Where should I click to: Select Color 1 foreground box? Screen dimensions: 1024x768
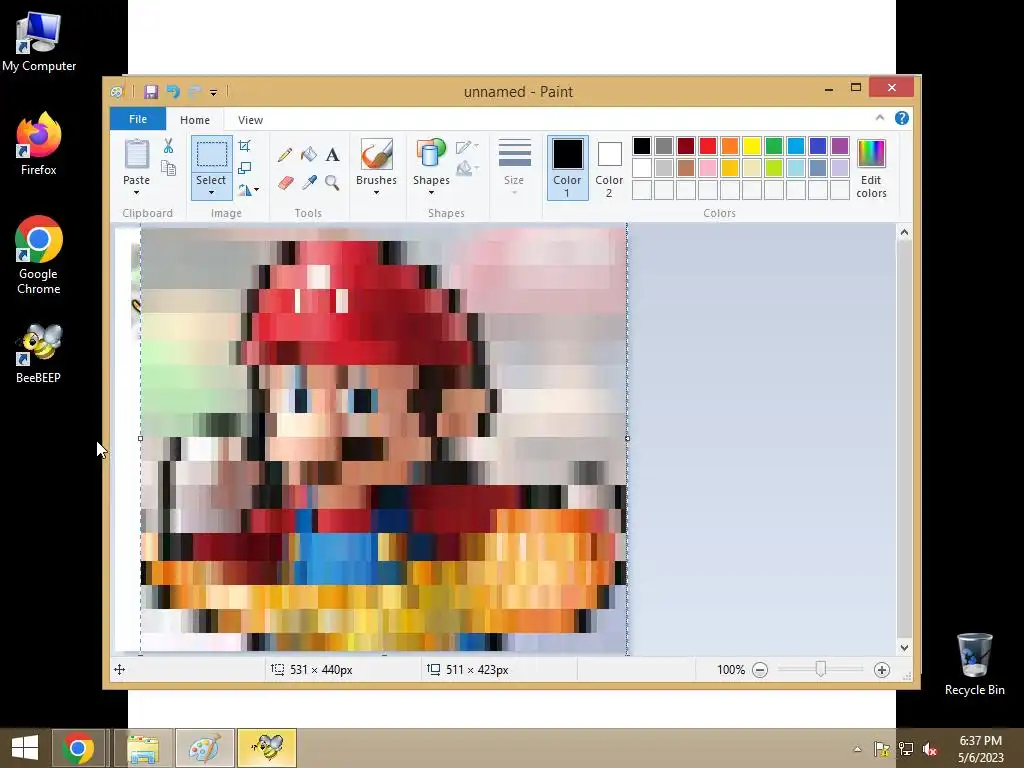(x=568, y=168)
